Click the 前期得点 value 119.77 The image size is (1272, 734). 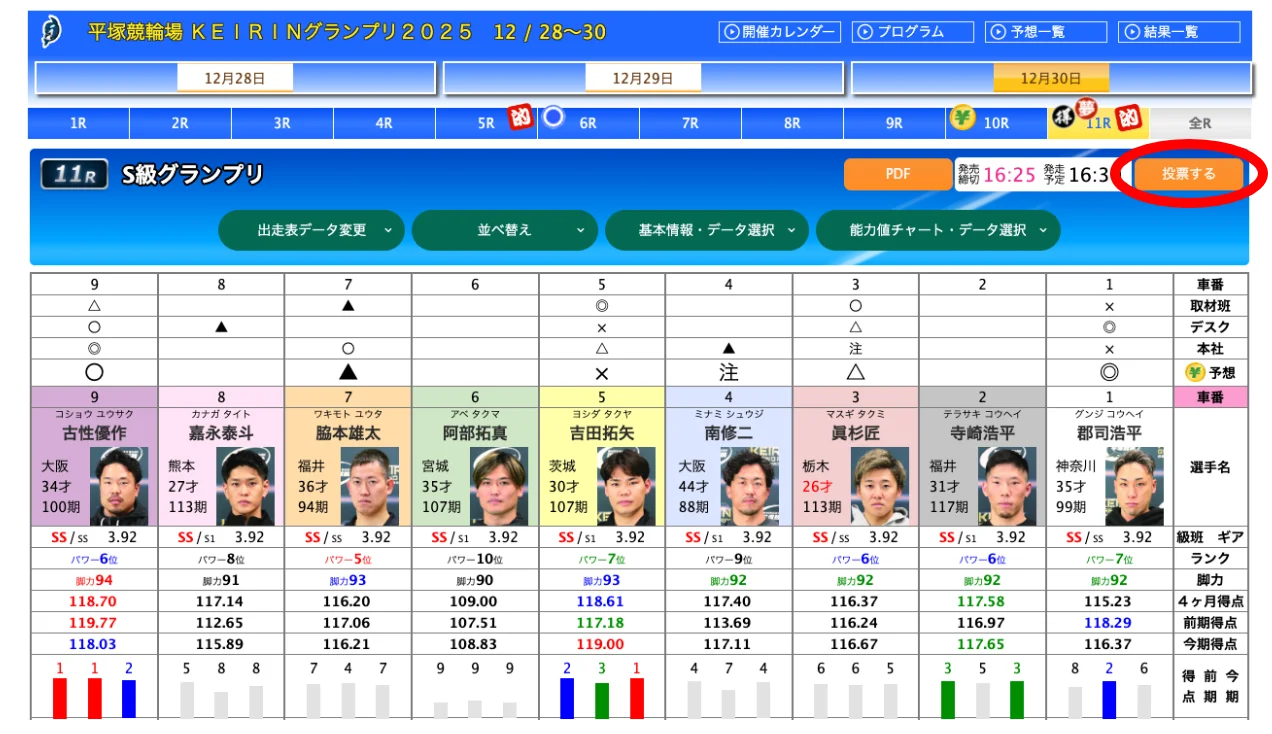[x=93, y=622]
